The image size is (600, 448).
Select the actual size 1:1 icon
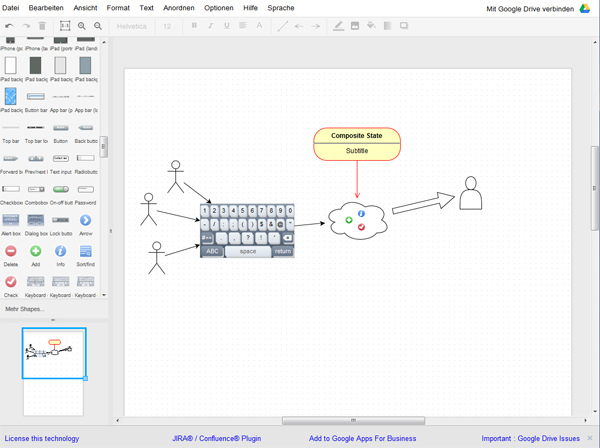point(65,26)
